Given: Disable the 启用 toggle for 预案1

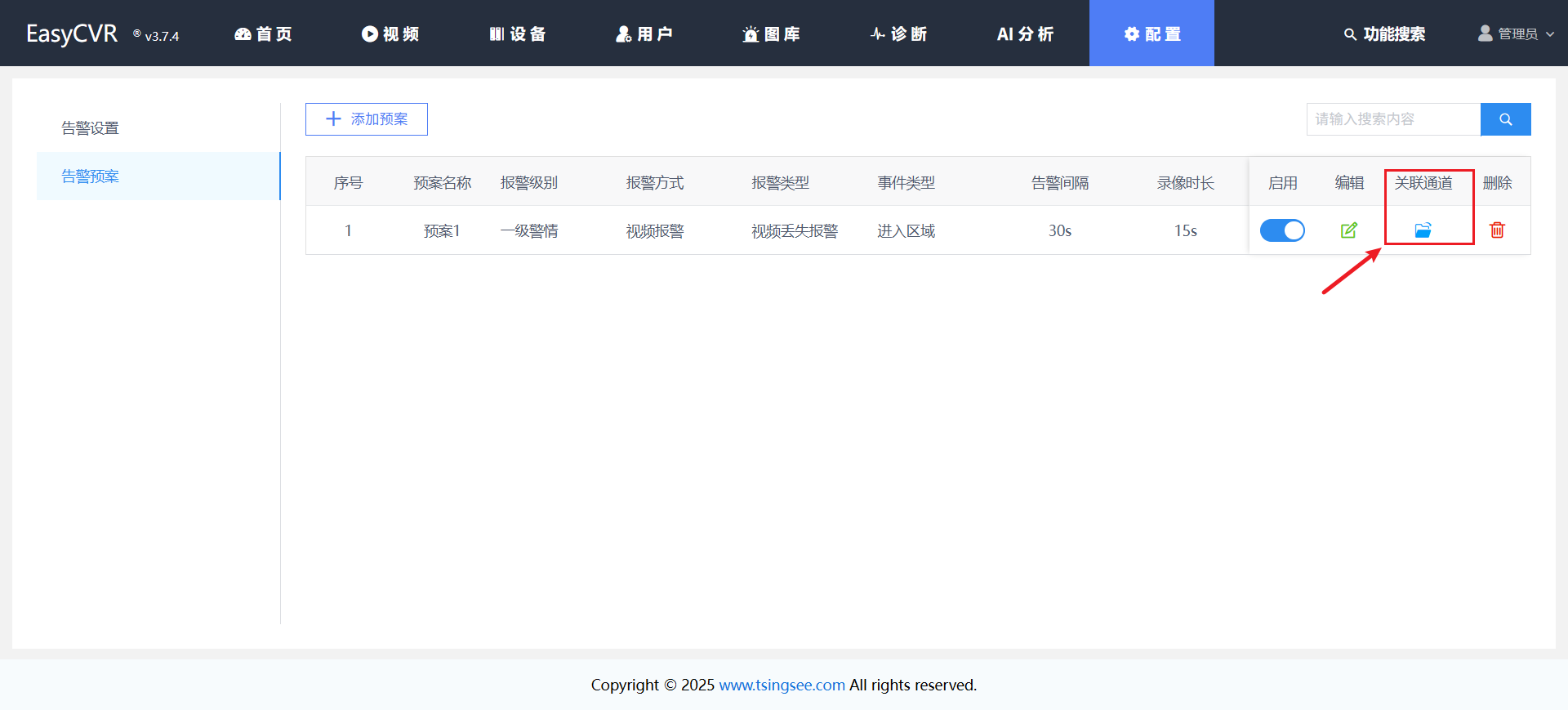Looking at the screenshot, I should point(1282,230).
